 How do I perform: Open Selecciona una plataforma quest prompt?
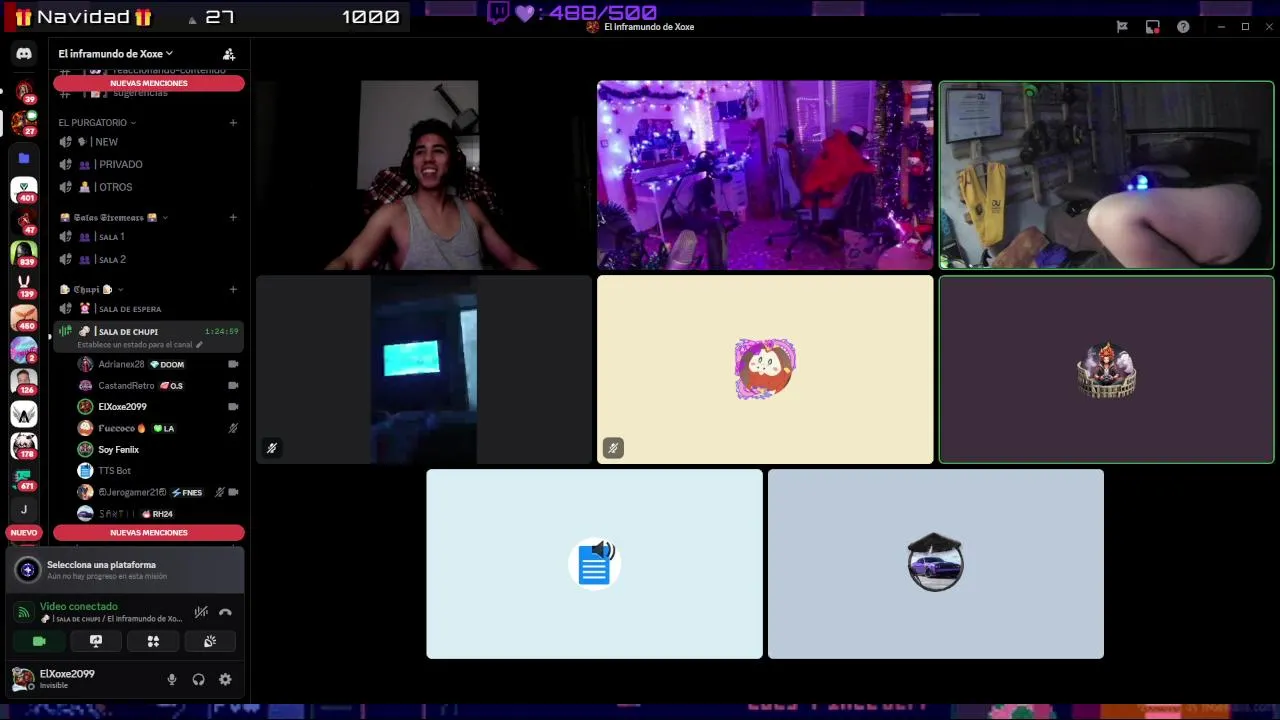[x=125, y=570]
